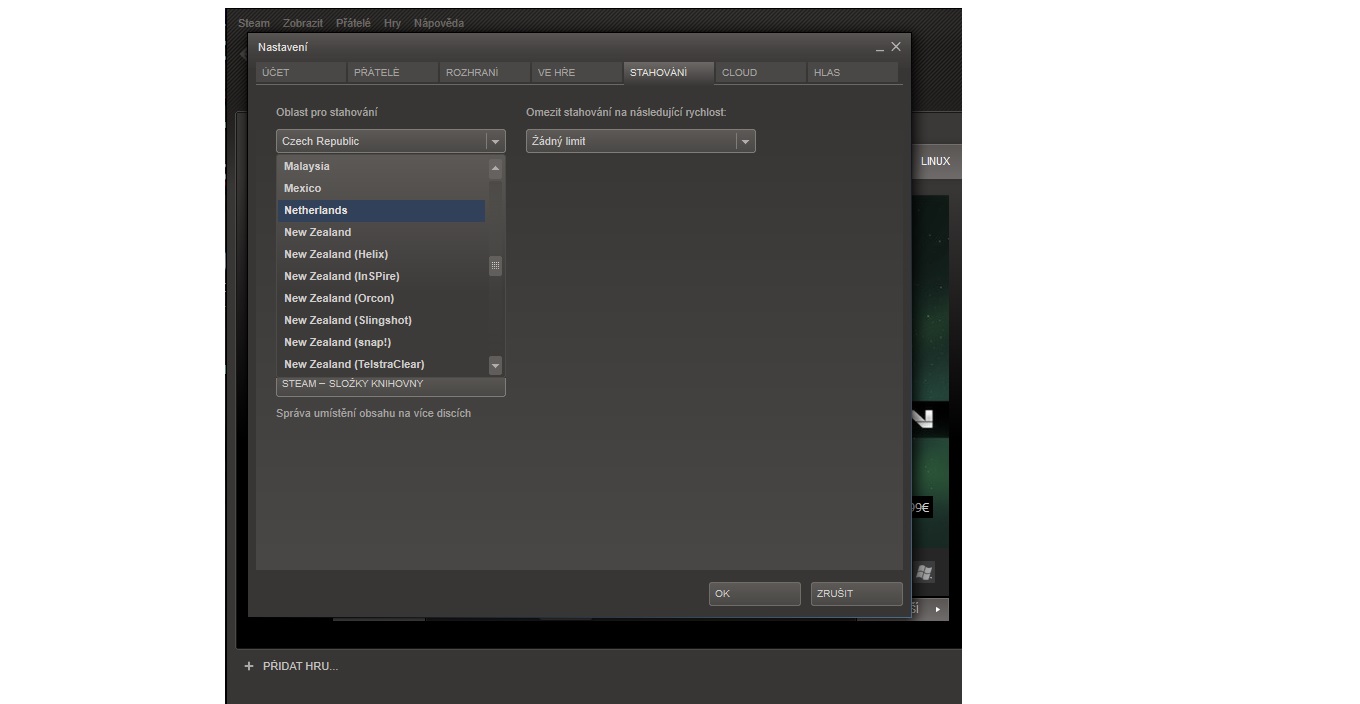Select the STAHOVÁNÍ tab

(669, 72)
